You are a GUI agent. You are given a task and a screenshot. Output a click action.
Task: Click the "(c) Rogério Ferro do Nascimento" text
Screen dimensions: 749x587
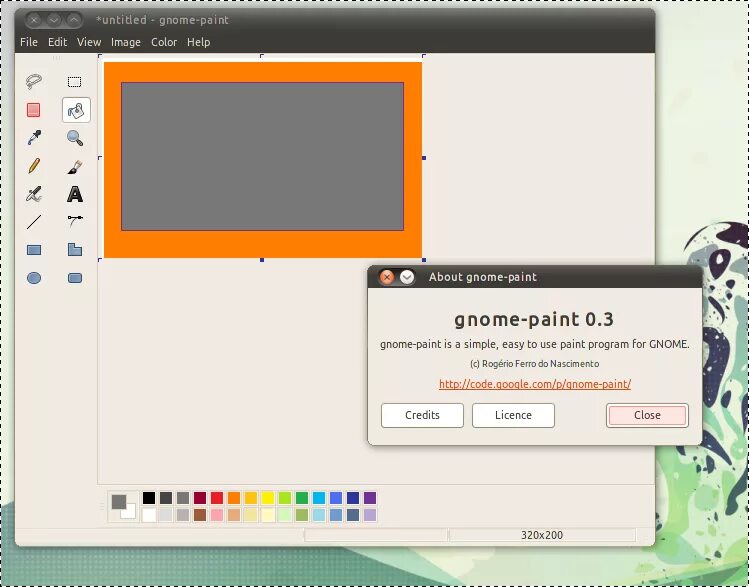pyautogui.click(x=535, y=364)
